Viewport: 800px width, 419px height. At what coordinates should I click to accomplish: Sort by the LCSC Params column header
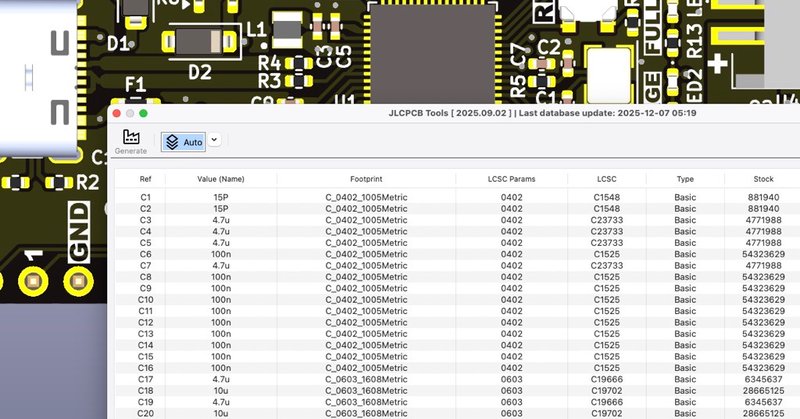(512, 179)
